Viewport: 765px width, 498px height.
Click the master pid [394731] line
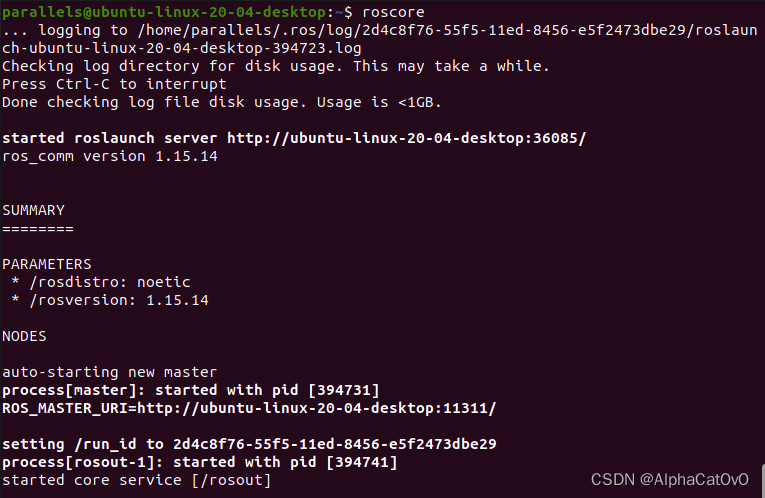coord(191,390)
